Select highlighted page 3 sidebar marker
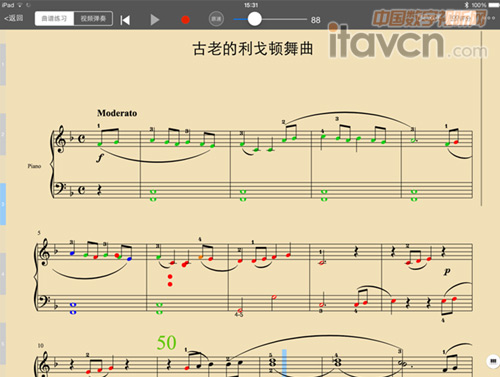Viewport: 500px width, 377px height. 3,204
